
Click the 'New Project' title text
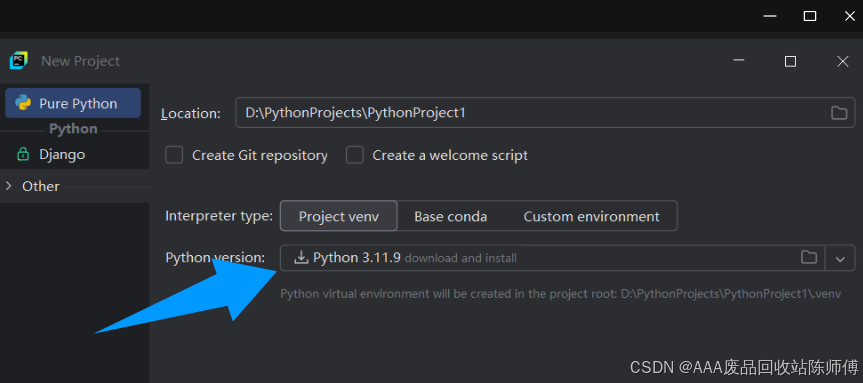[x=80, y=61]
